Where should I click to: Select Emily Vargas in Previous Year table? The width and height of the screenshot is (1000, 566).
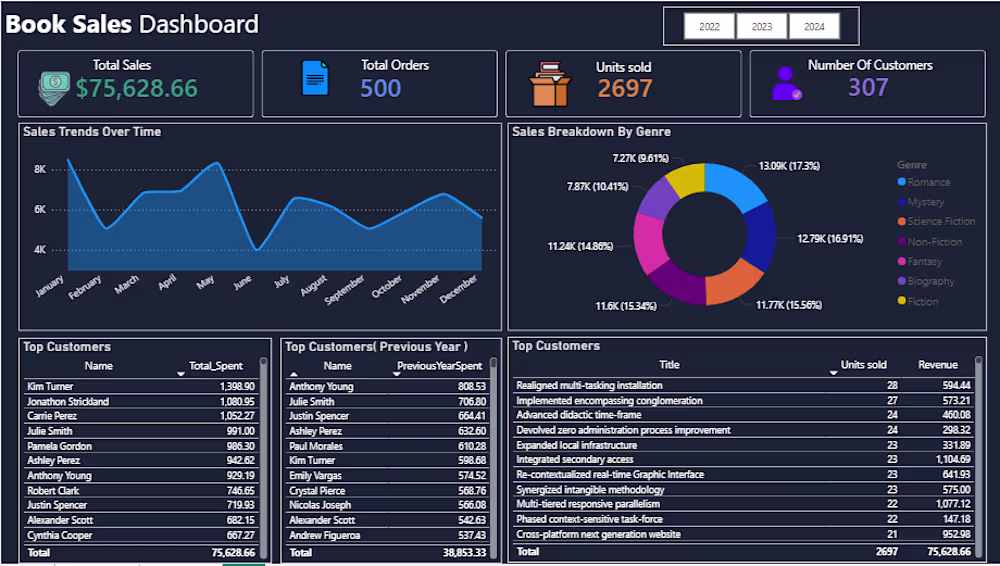[387, 475]
